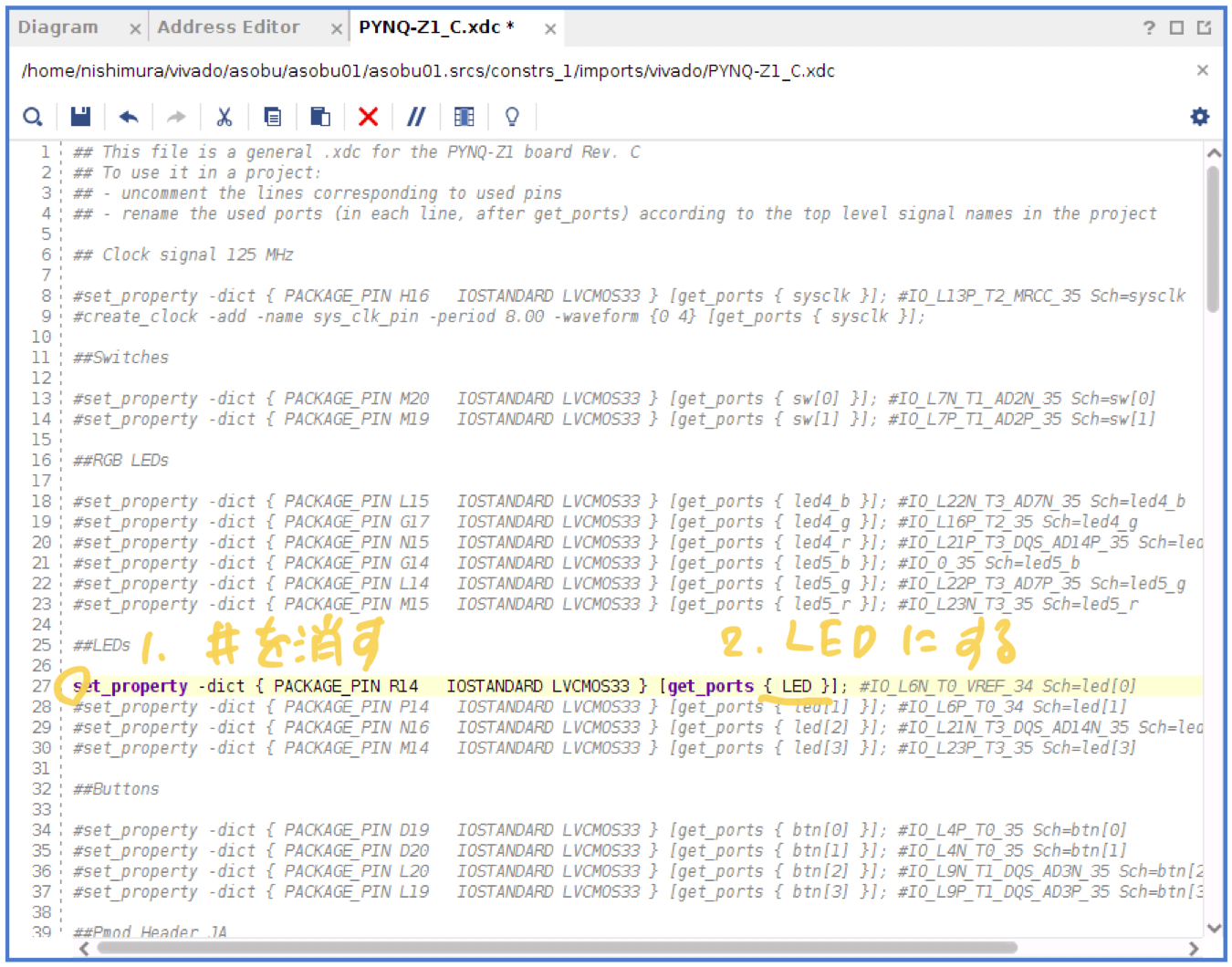Place cursor in '## Clock signal 125 MHz' line
This screenshot has height=967, width=1232.
(183, 255)
